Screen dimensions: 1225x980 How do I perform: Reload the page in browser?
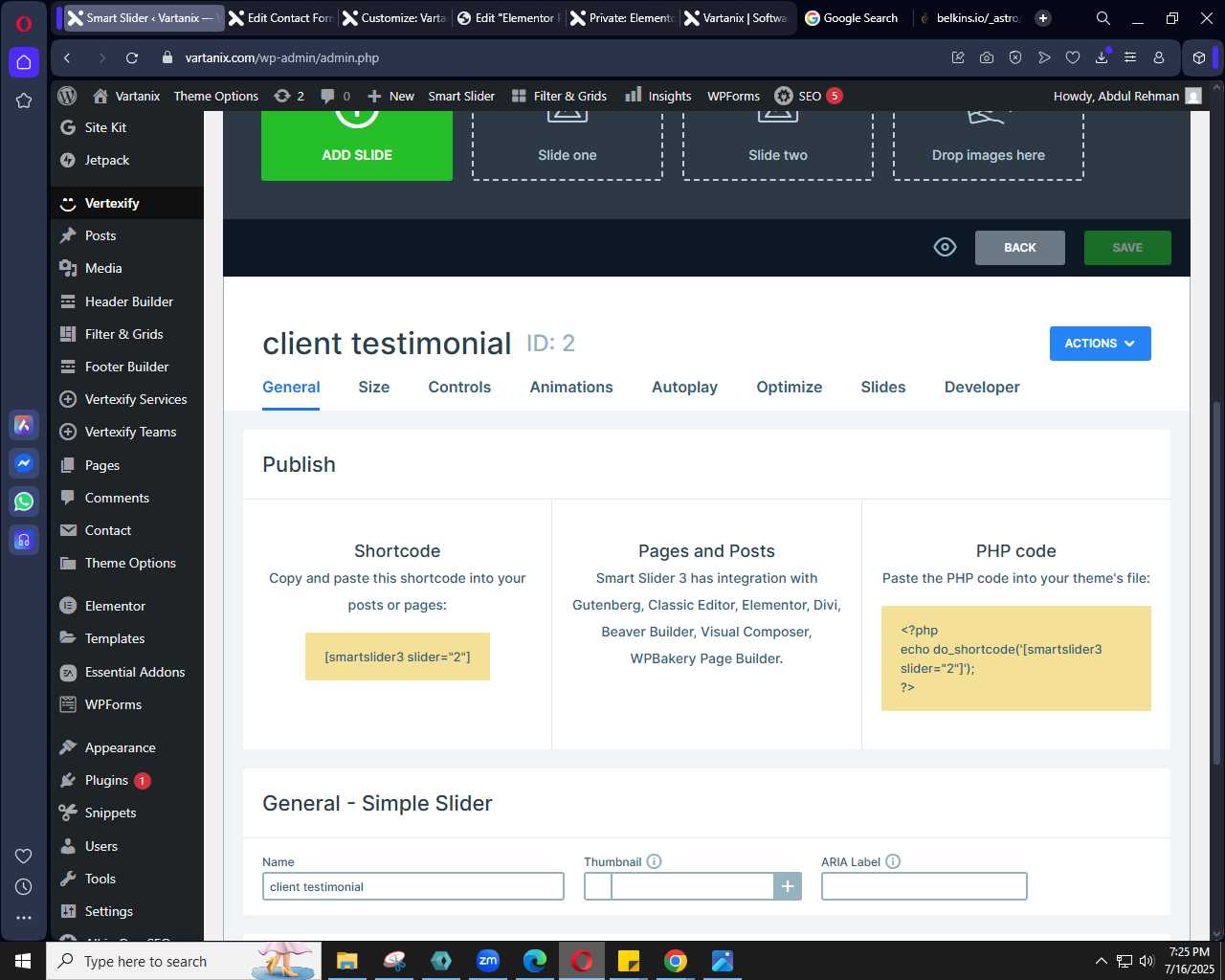[x=132, y=57]
